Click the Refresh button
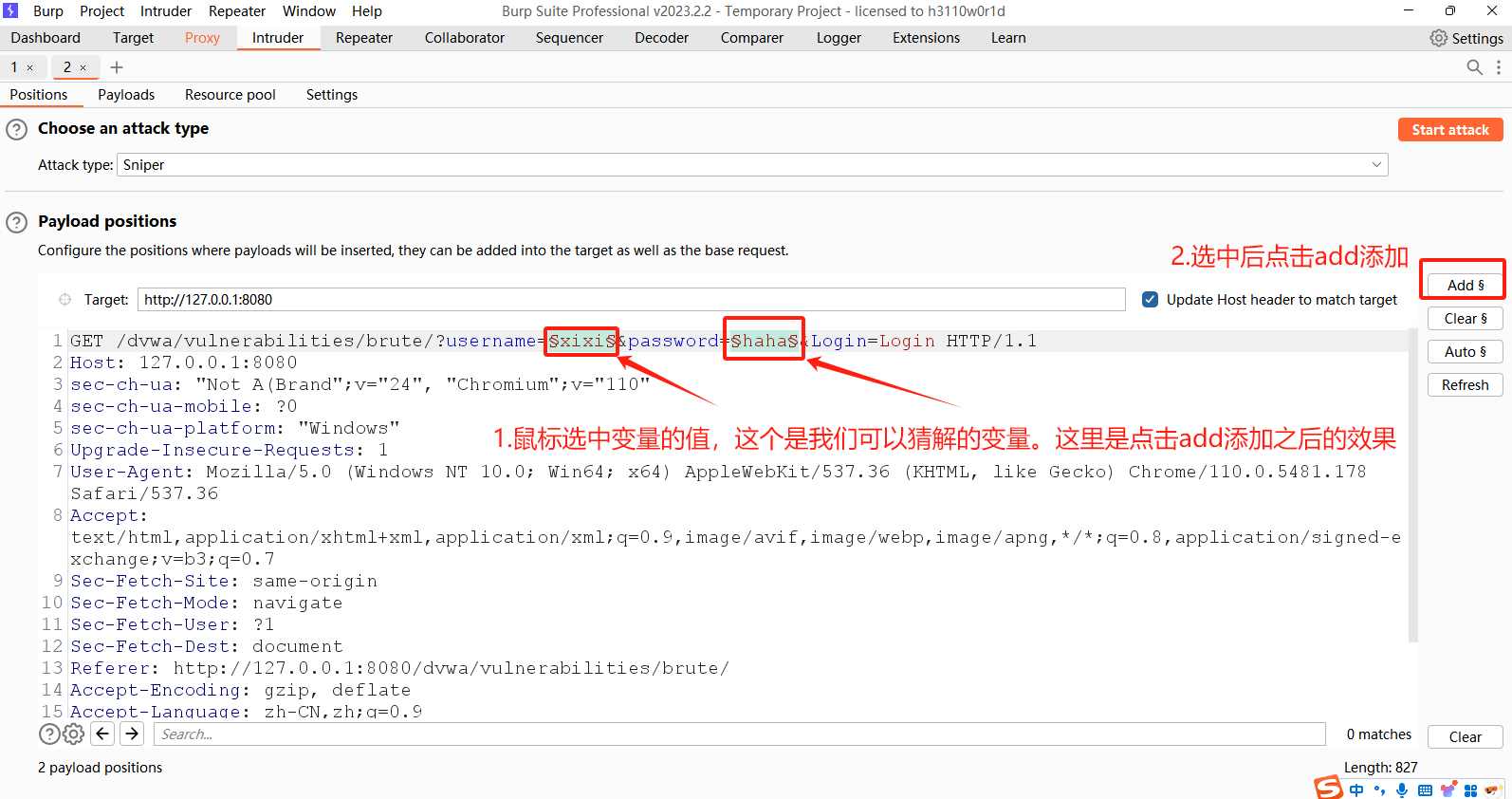1512x799 pixels. (1466, 385)
